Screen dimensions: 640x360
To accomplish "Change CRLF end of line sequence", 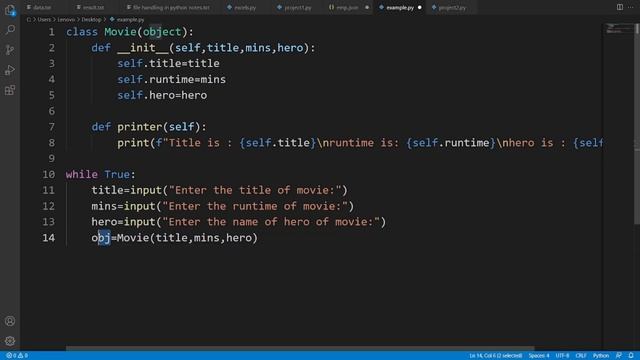I will click(x=581, y=356).
